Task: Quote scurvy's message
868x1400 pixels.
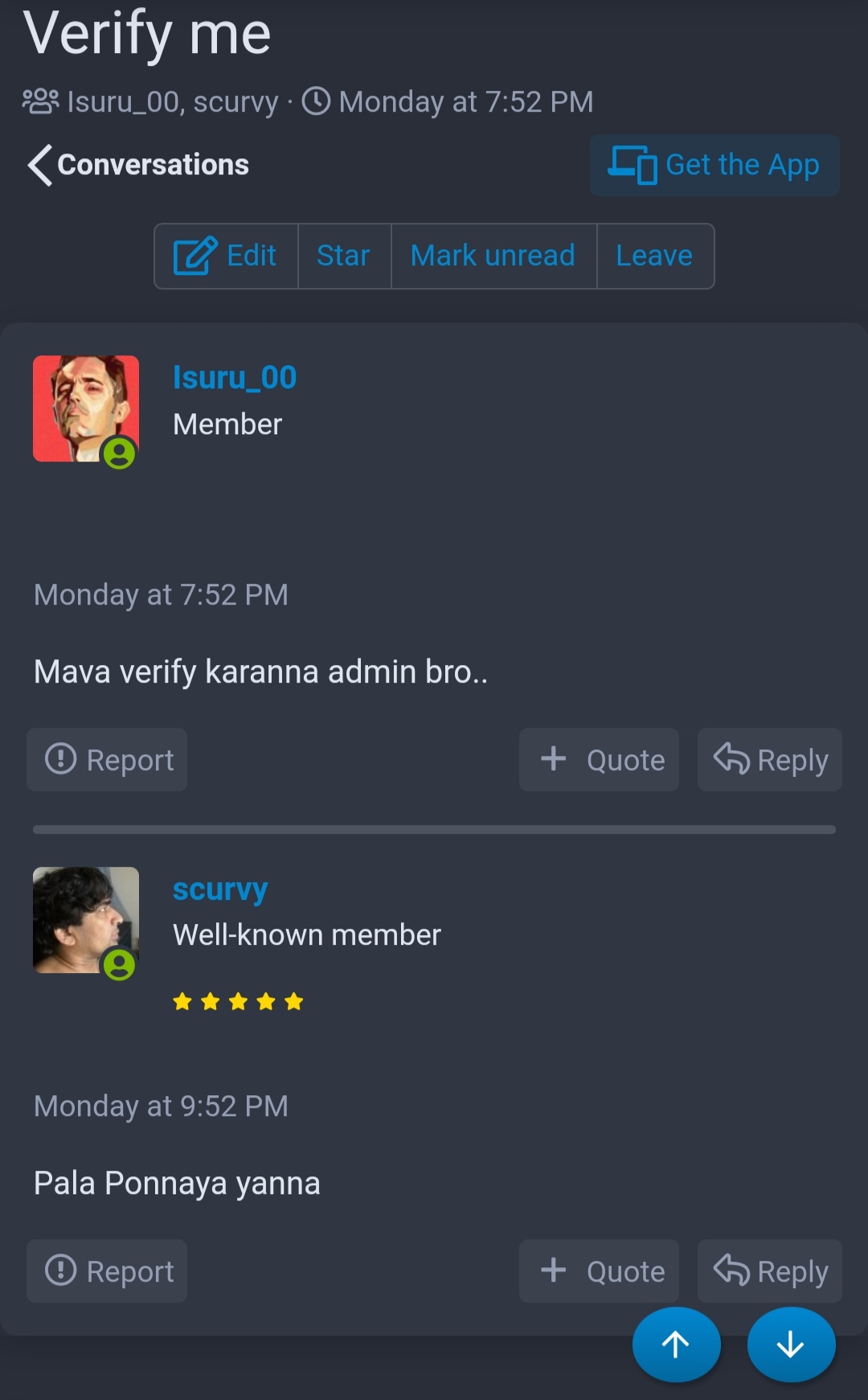Action: (599, 1271)
